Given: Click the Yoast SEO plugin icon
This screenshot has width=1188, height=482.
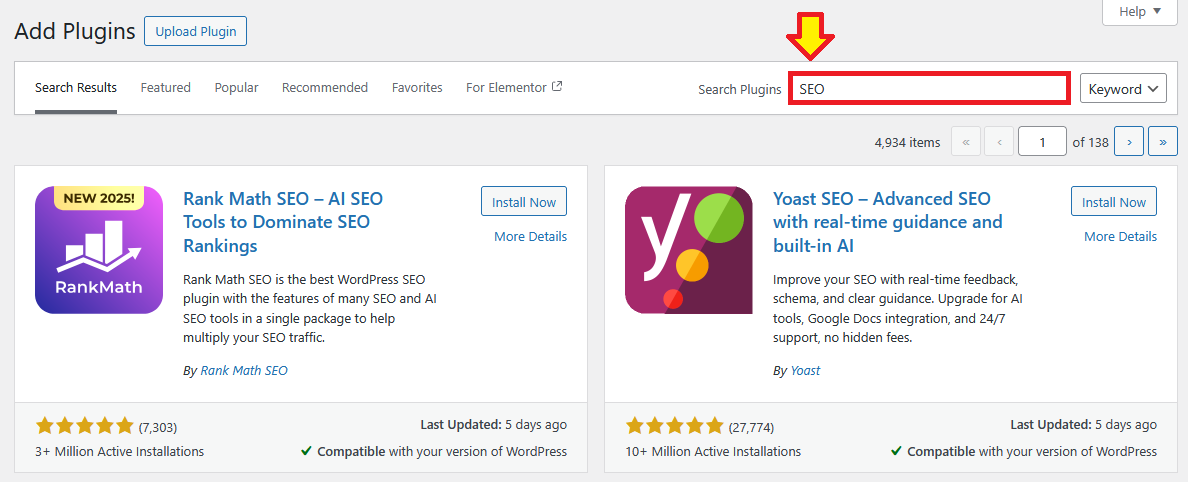Looking at the screenshot, I should pyautogui.click(x=689, y=250).
